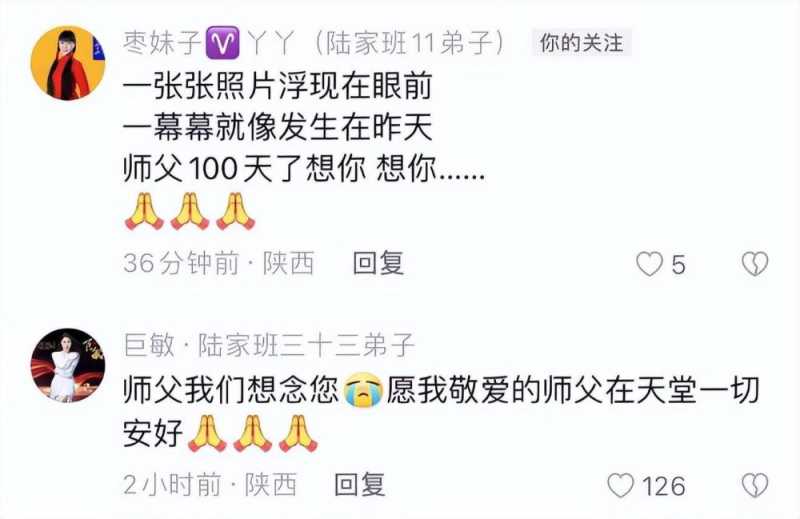This screenshot has height=519, width=800.
Task: Select comment text 一张张照片浮现在眼前
Action: click(x=278, y=86)
